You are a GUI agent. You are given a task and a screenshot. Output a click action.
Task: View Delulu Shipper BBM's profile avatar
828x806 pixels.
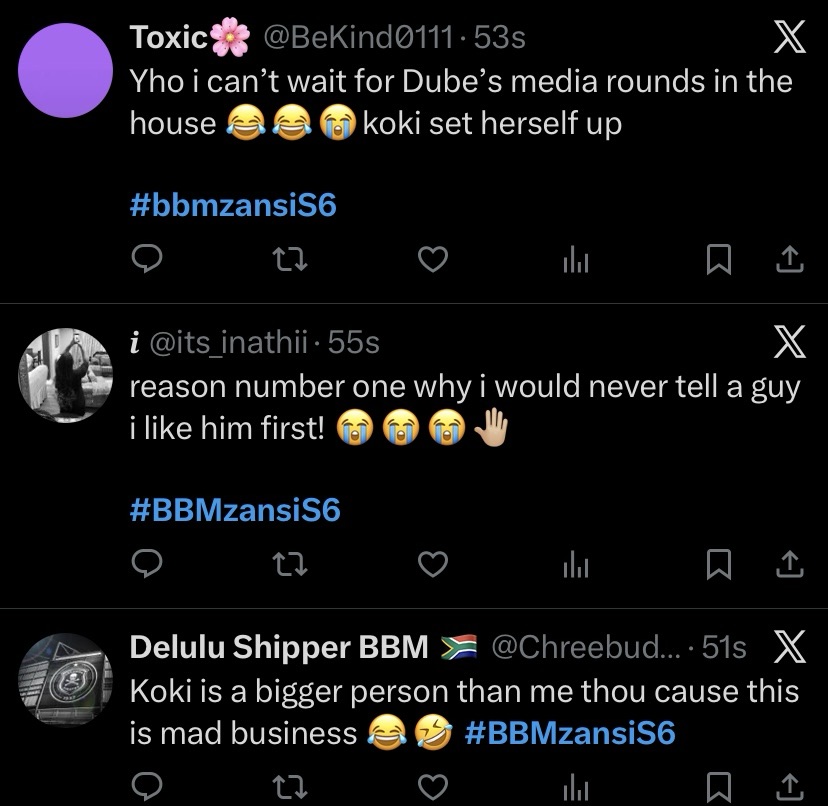(x=63, y=681)
